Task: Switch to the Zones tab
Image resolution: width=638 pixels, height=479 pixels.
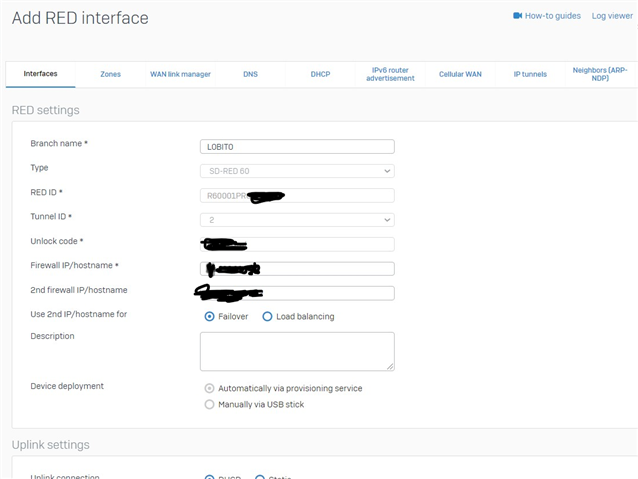Action: 110,74
